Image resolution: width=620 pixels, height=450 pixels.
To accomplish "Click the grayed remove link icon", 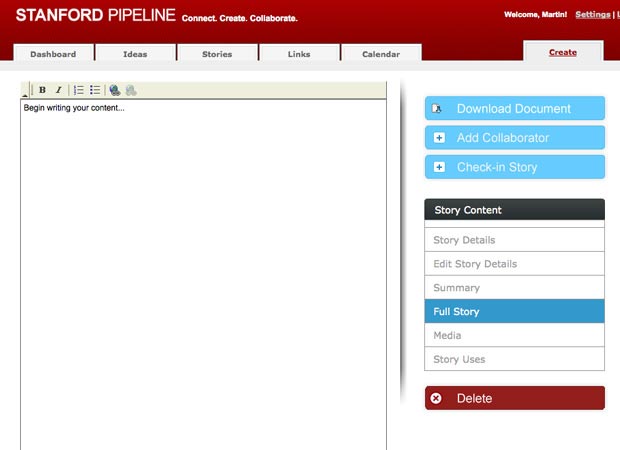I will point(131,90).
